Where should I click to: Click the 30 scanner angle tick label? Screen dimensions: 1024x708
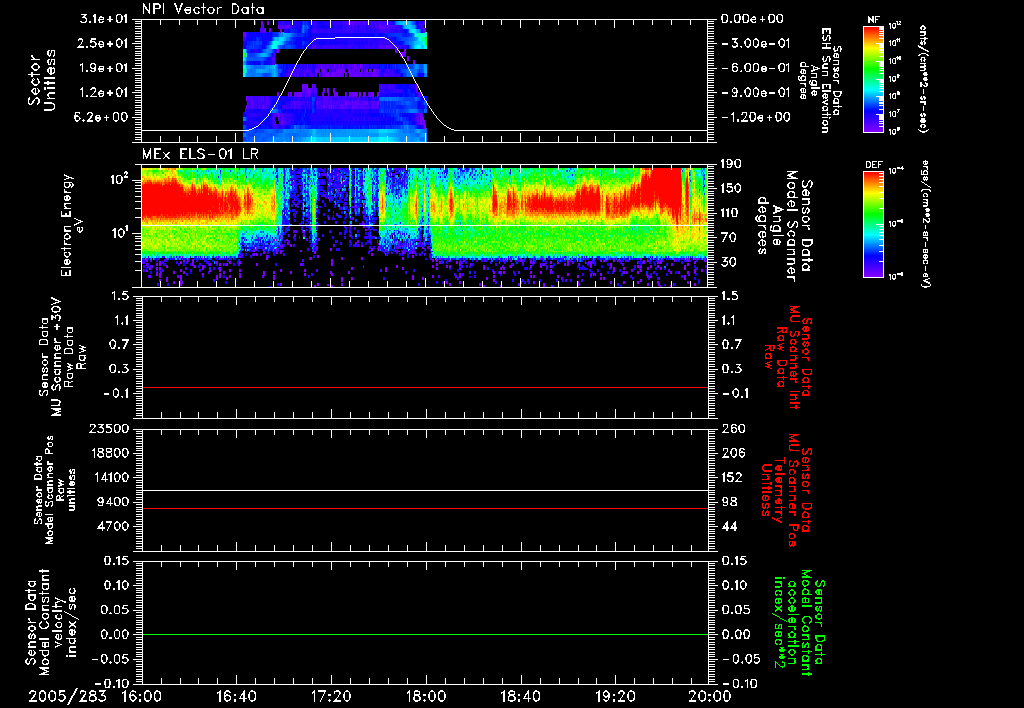[728, 262]
